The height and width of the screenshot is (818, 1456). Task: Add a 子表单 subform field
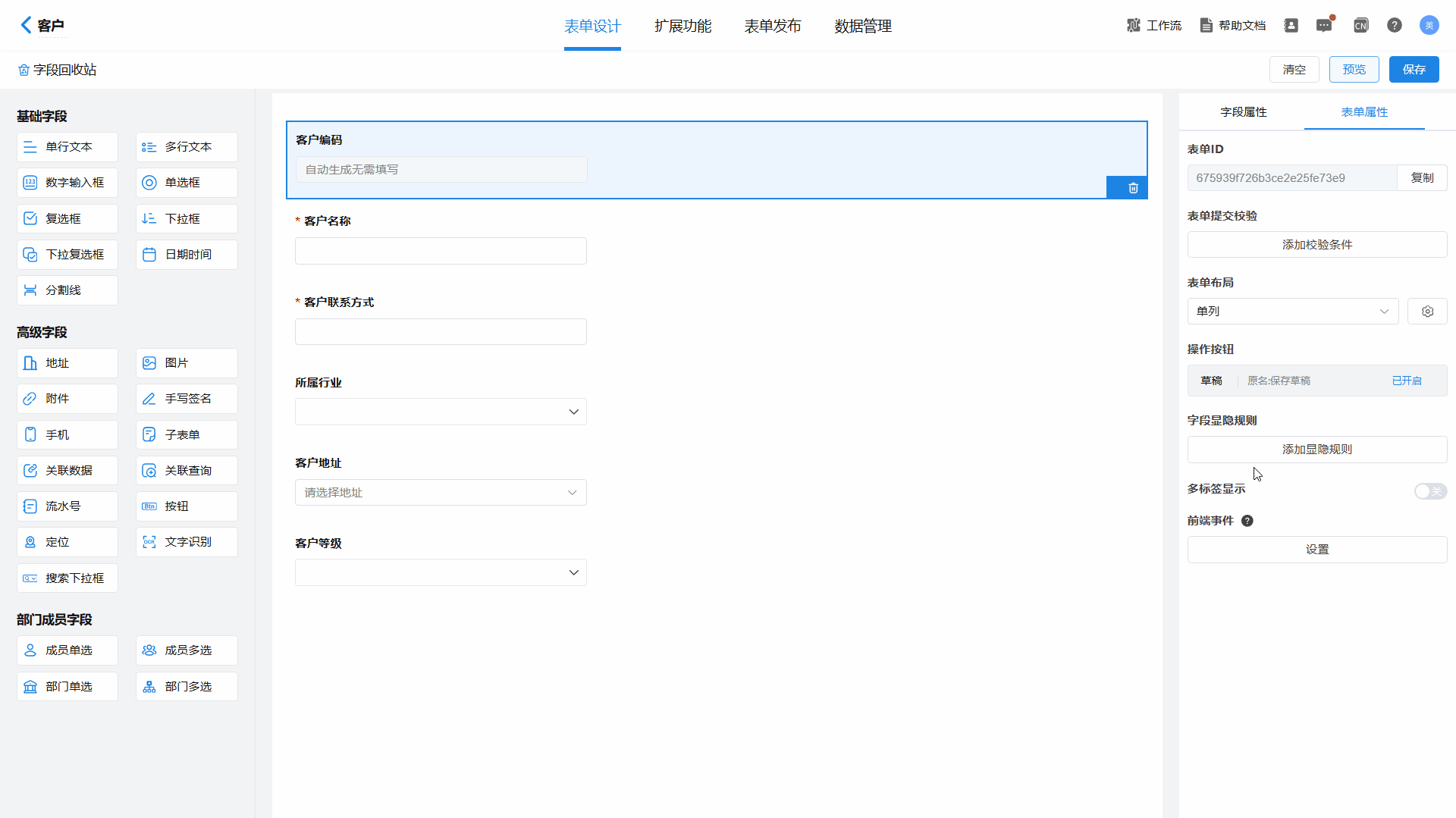[x=187, y=435]
